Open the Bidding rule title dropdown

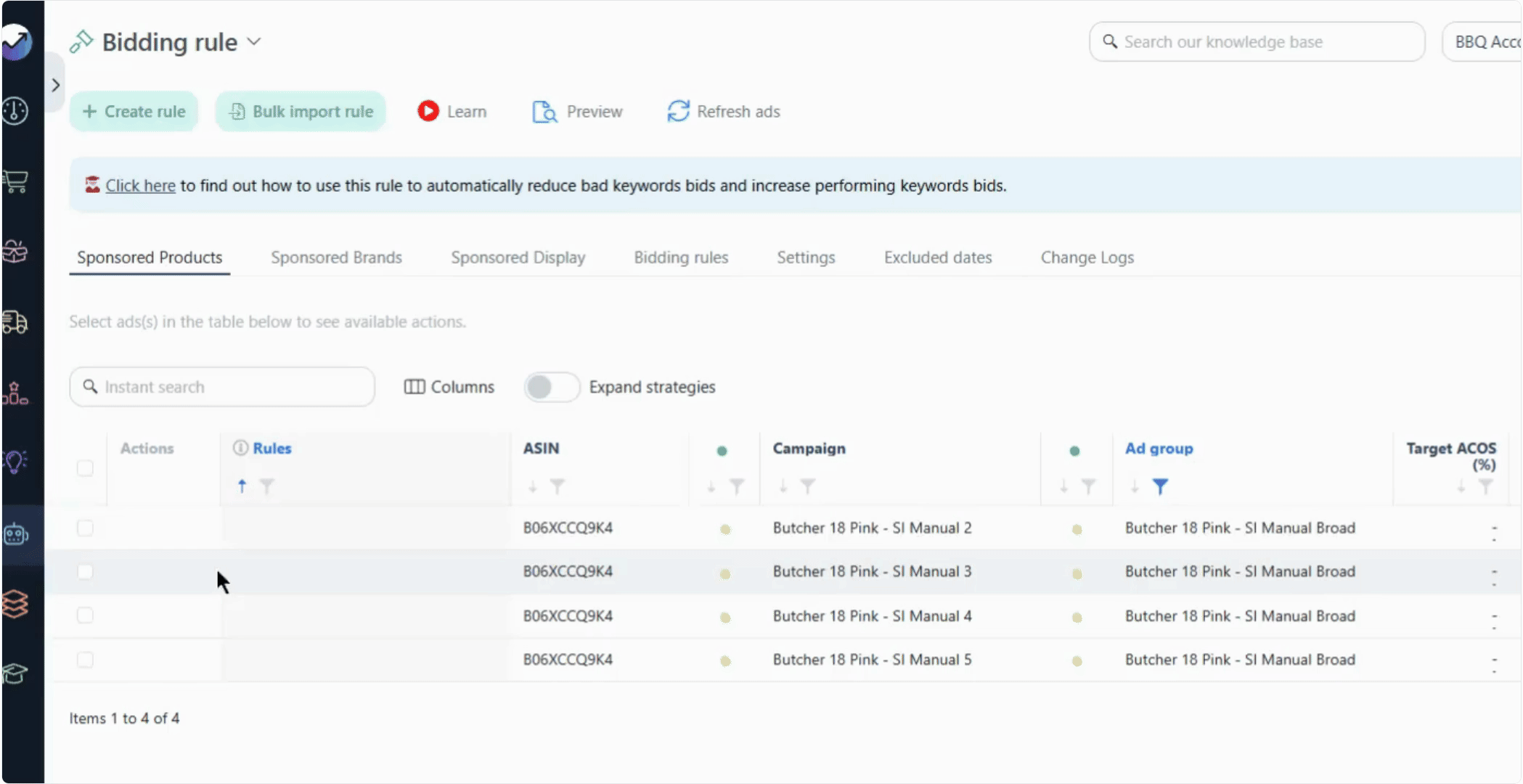point(253,42)
